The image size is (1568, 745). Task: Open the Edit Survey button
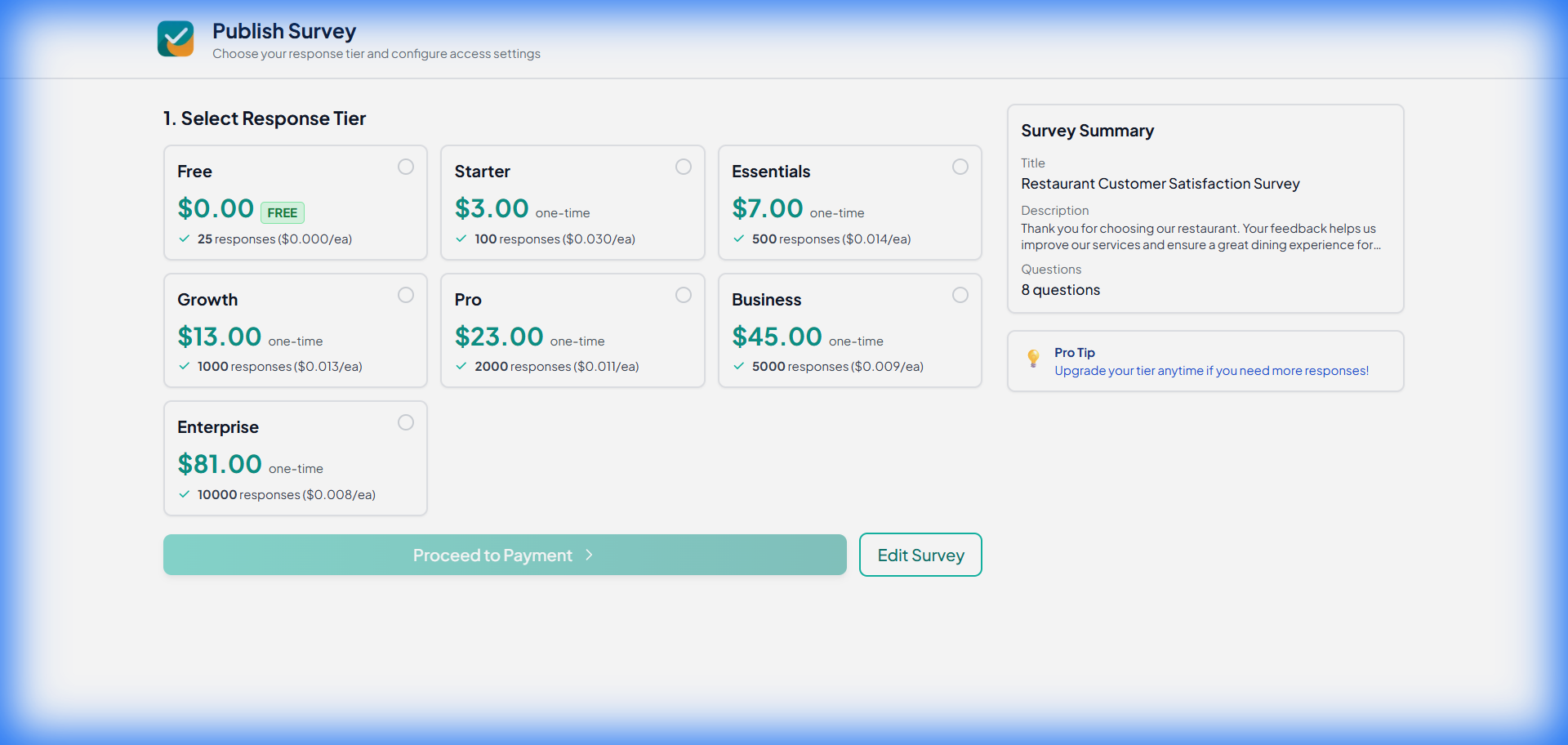point(920,555)
